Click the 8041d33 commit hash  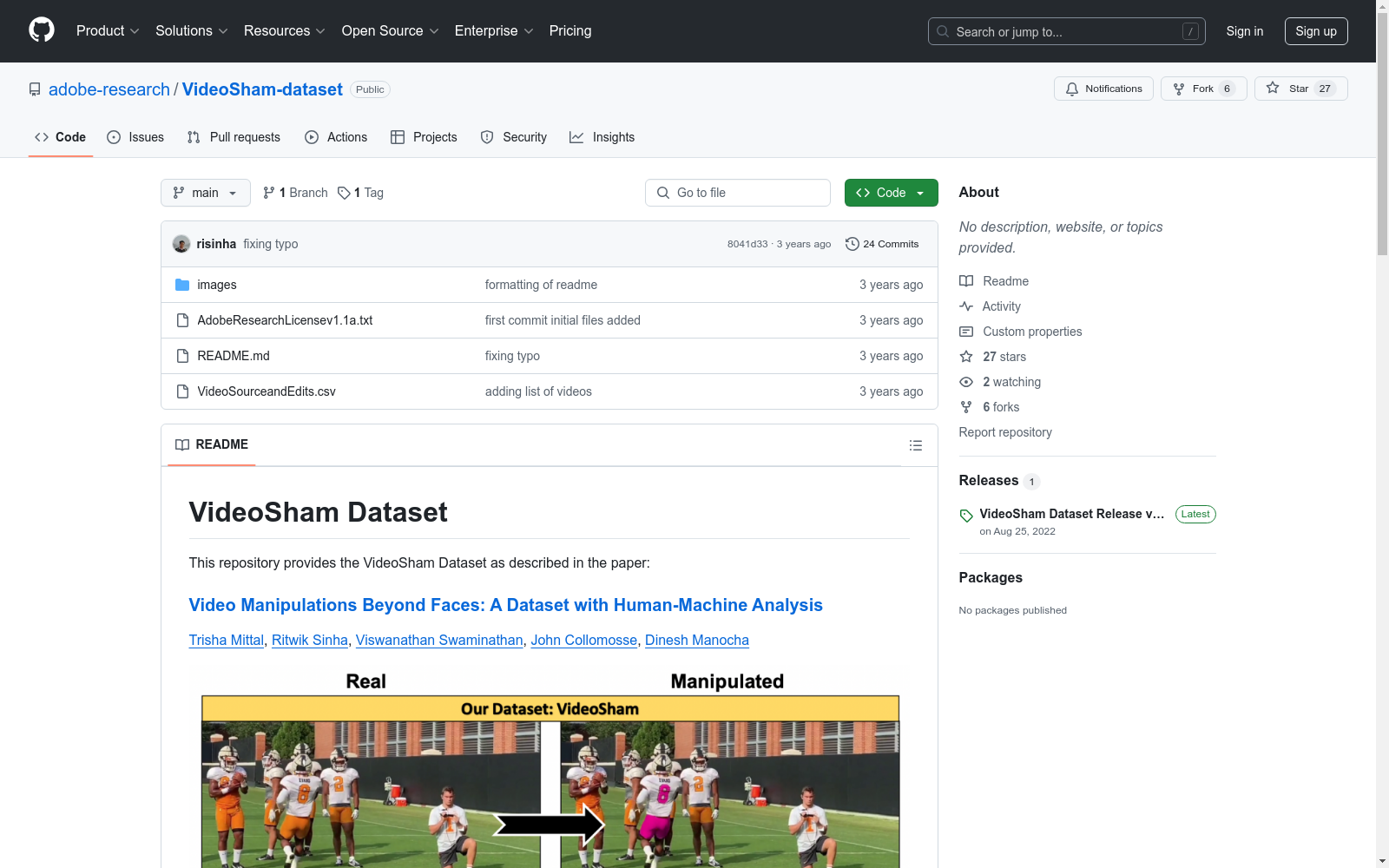pyautogui.click(x=747, y=244)
